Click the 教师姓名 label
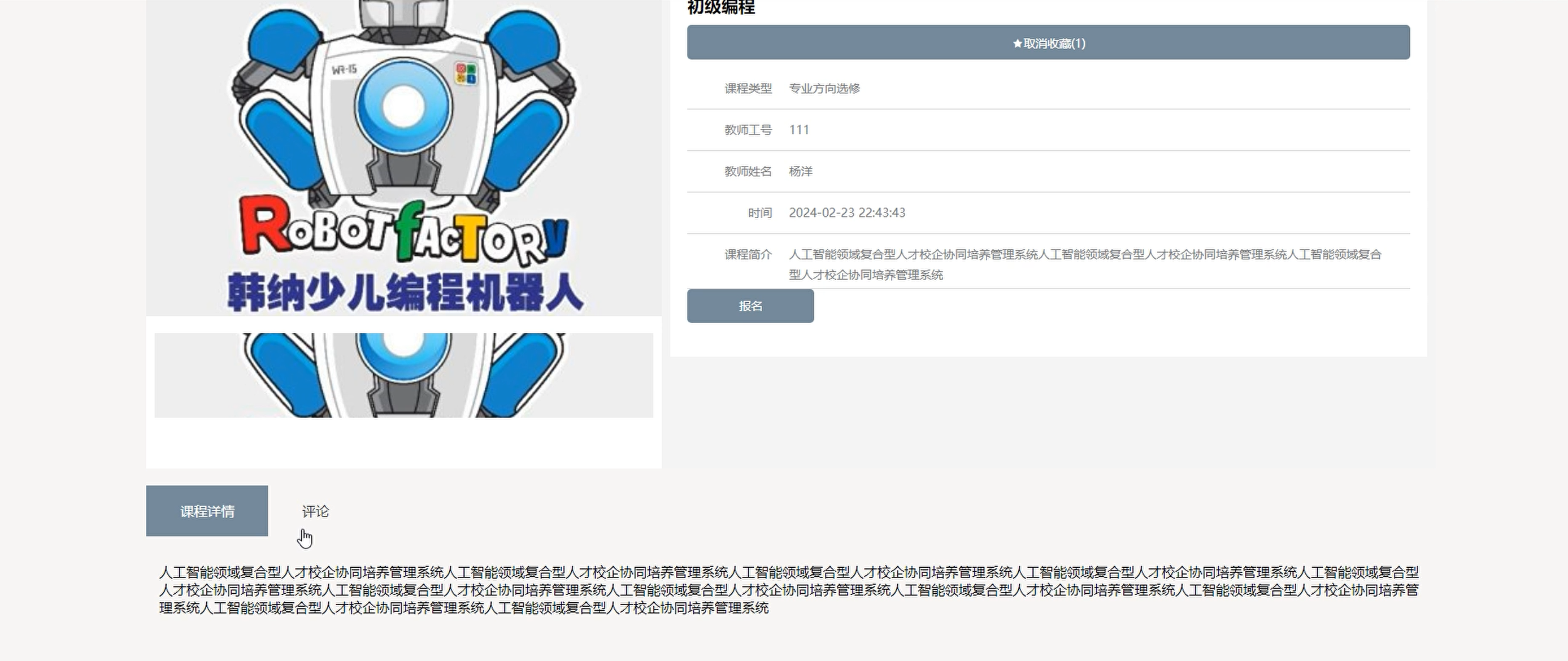 748,172
